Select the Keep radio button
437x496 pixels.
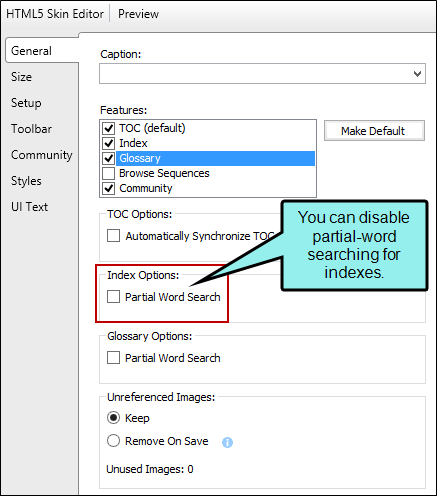pyautogui.click(x=113, y=418)
